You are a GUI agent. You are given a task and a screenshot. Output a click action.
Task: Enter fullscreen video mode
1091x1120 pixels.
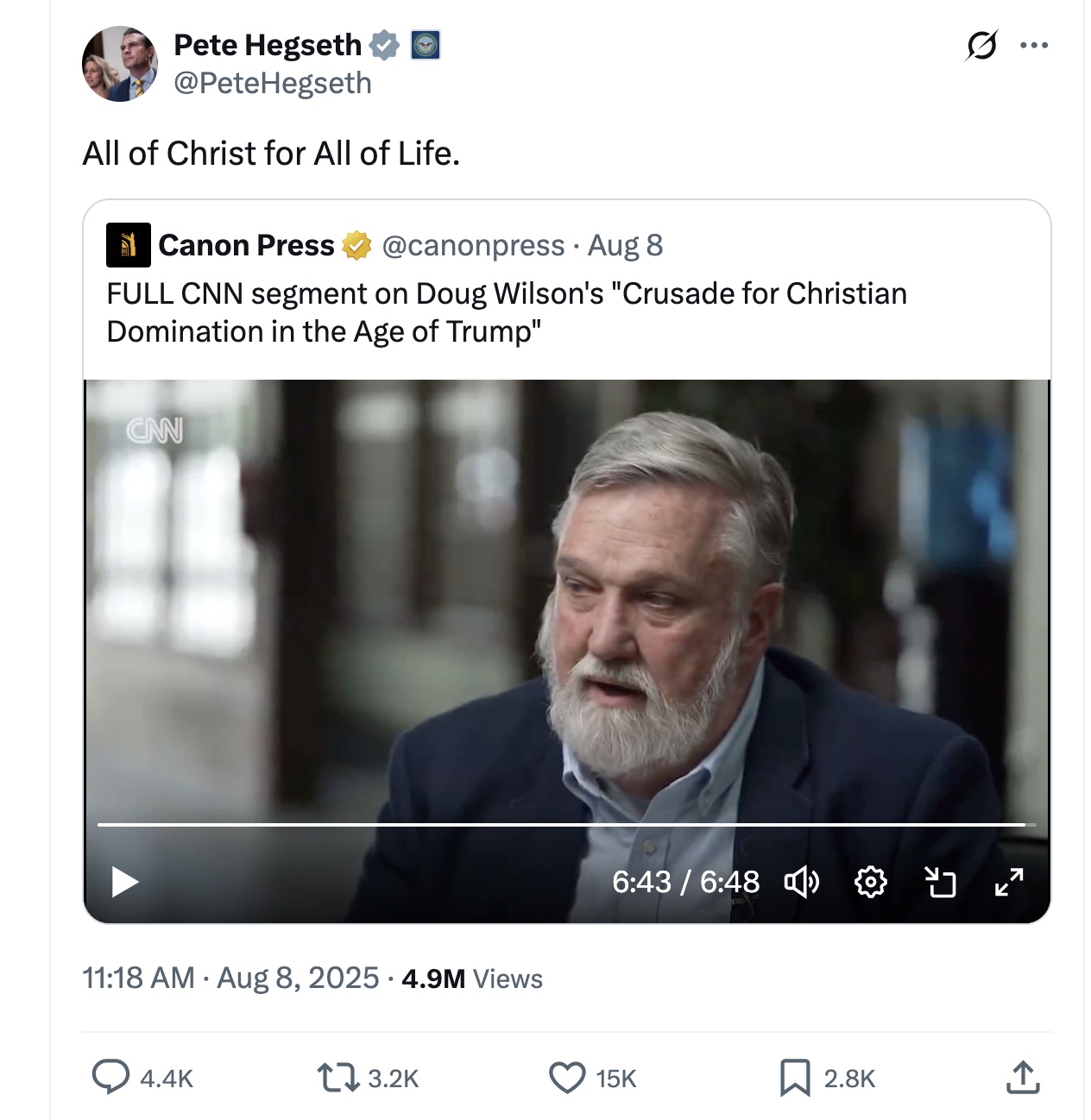click(x=1008, y=882)
